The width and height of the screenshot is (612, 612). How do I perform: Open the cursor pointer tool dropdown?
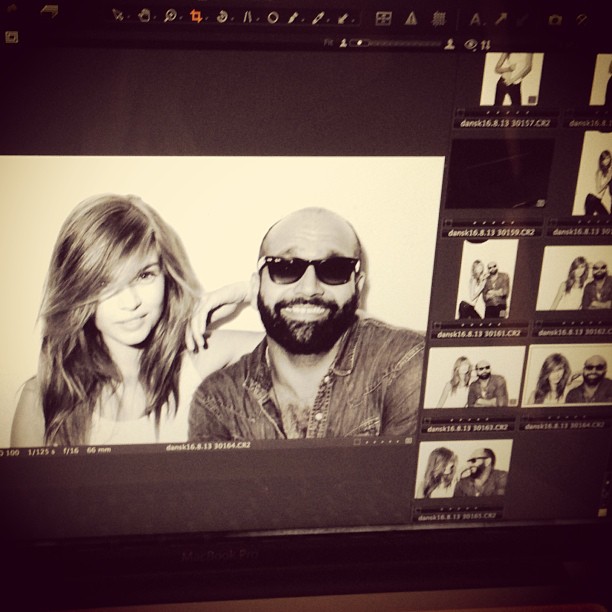118,15
